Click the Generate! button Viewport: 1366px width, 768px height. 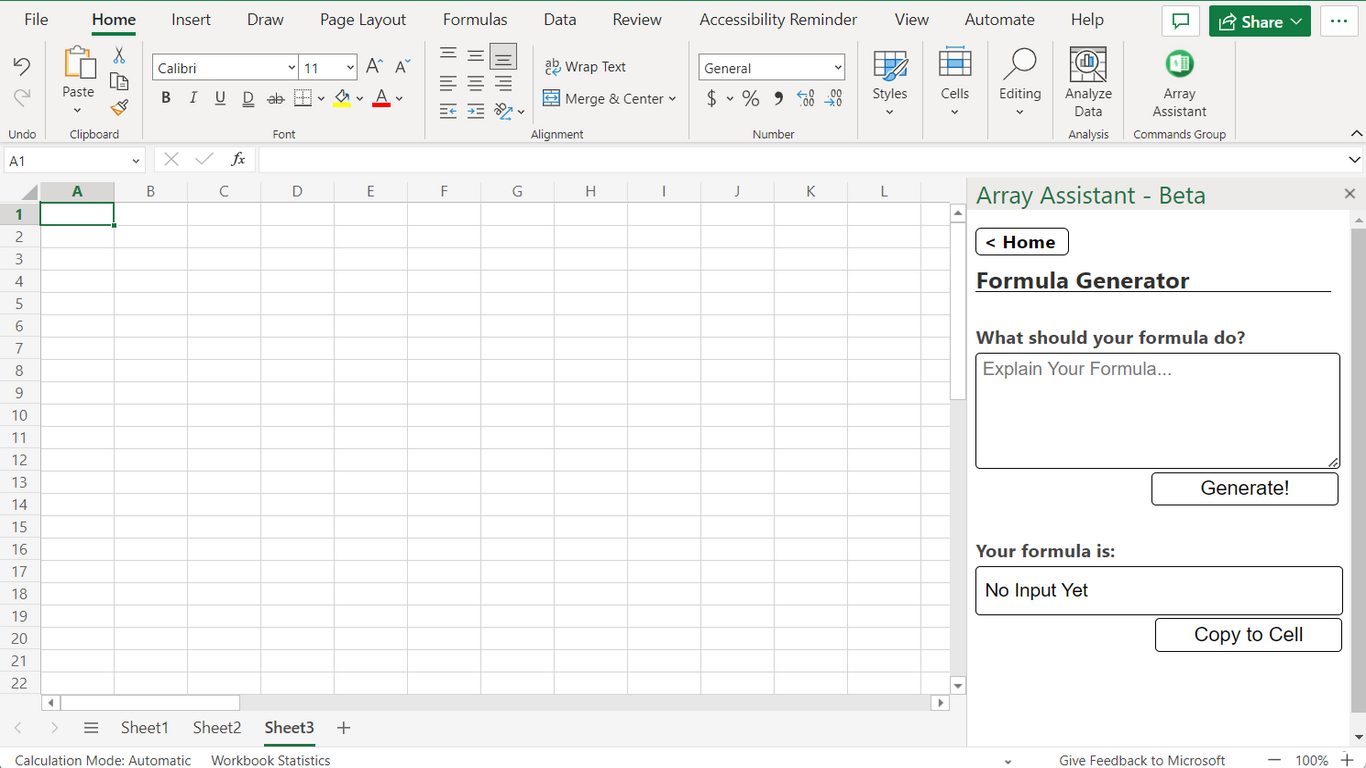[1245, 488]
